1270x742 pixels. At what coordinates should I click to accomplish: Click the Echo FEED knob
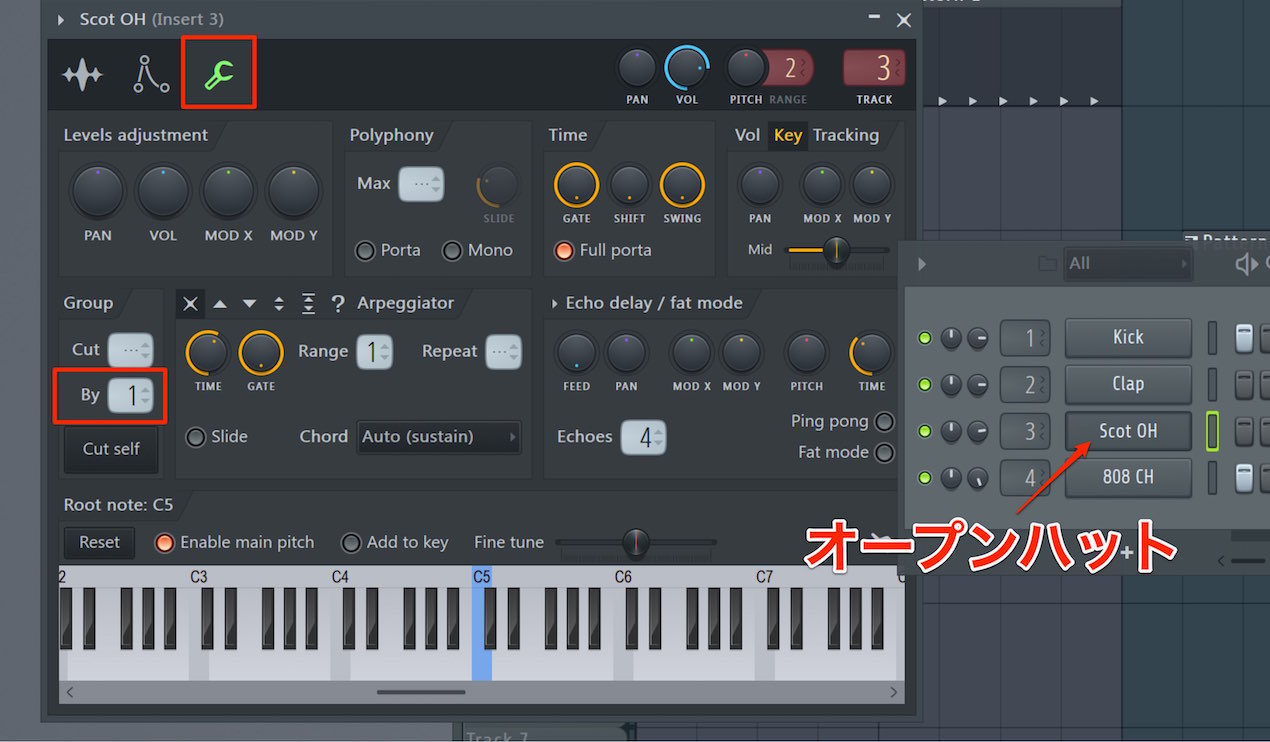[x=576, y=353]
